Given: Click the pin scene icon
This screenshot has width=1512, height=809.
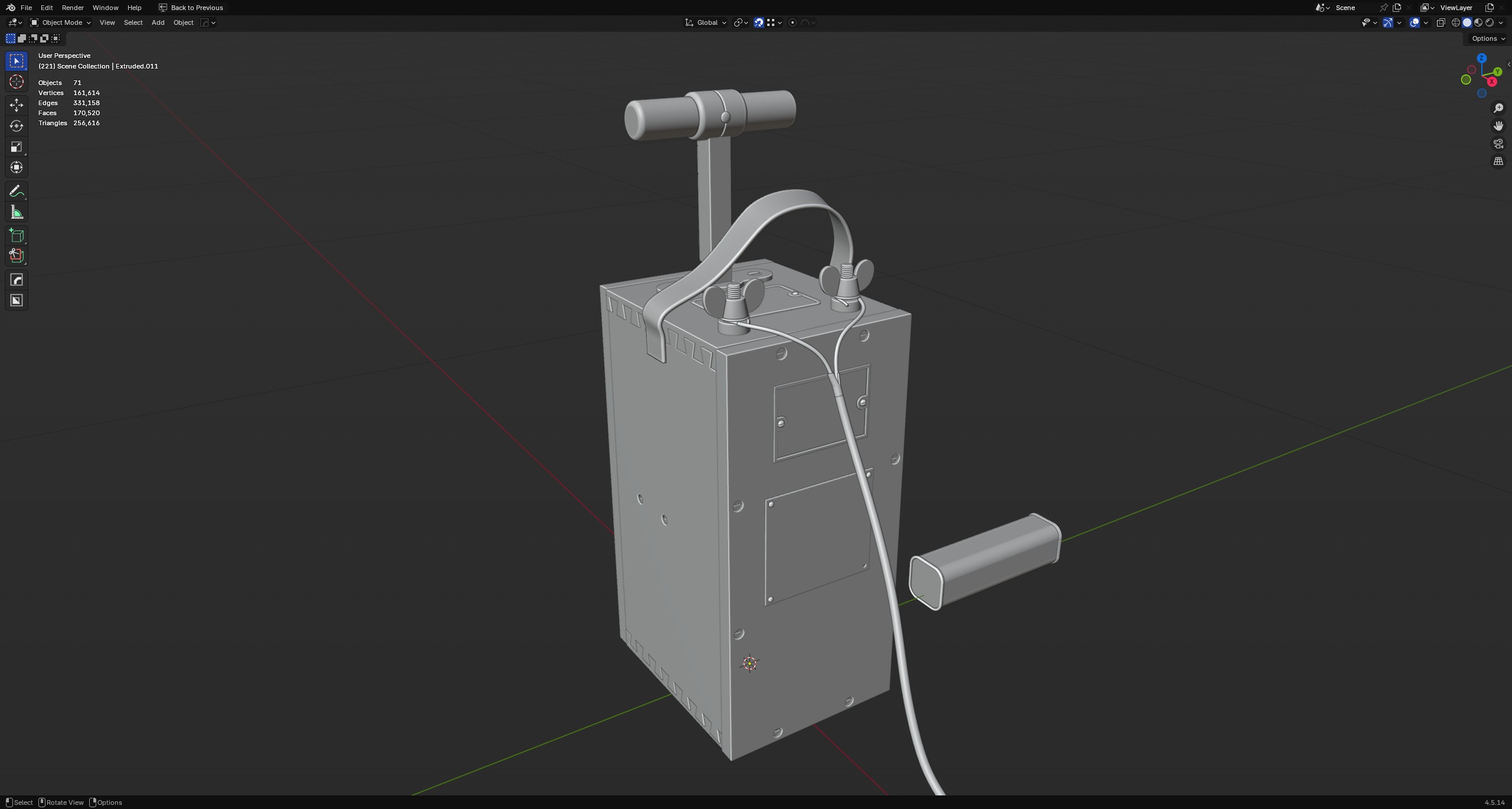Looking at the screenshot, I should pyautogui.click(x=1383, y=8).
